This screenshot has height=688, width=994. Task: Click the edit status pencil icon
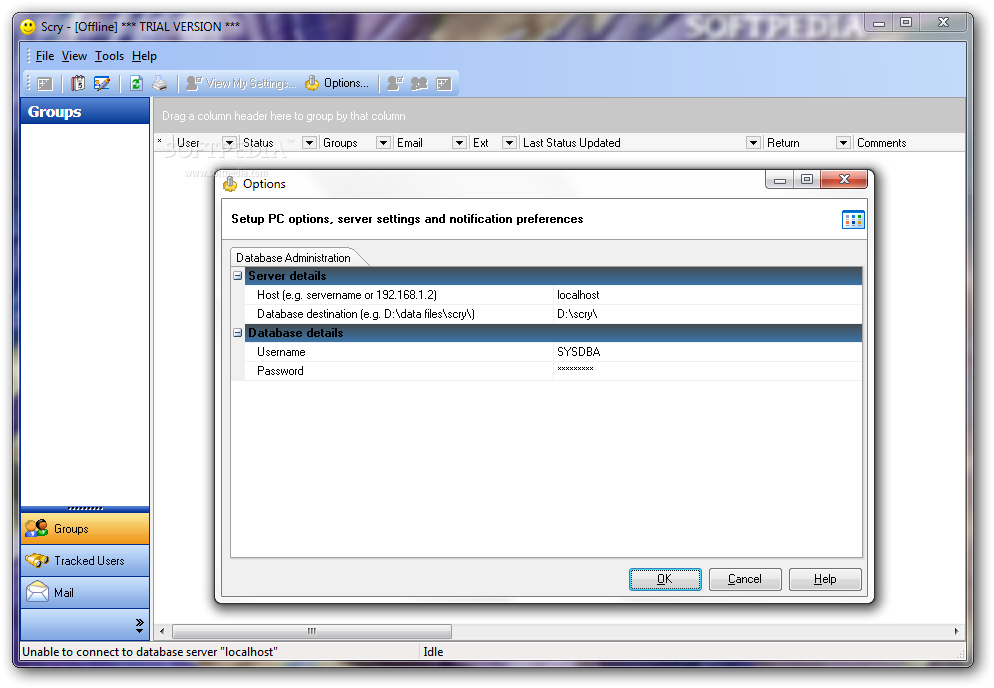click(101, 83)
